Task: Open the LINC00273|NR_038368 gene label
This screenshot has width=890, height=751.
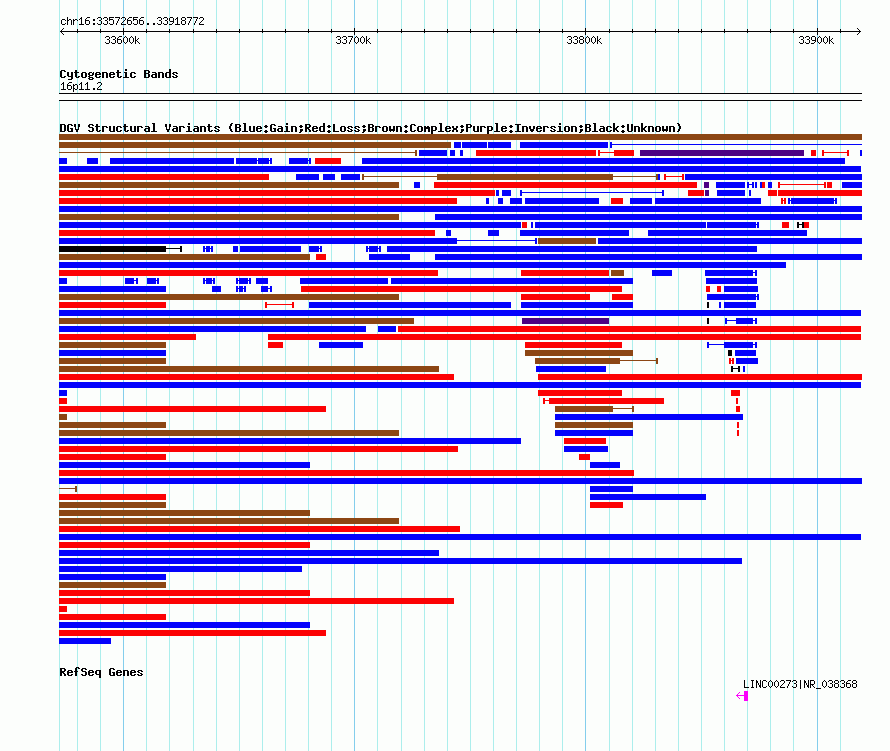Action: pos(800,684)
